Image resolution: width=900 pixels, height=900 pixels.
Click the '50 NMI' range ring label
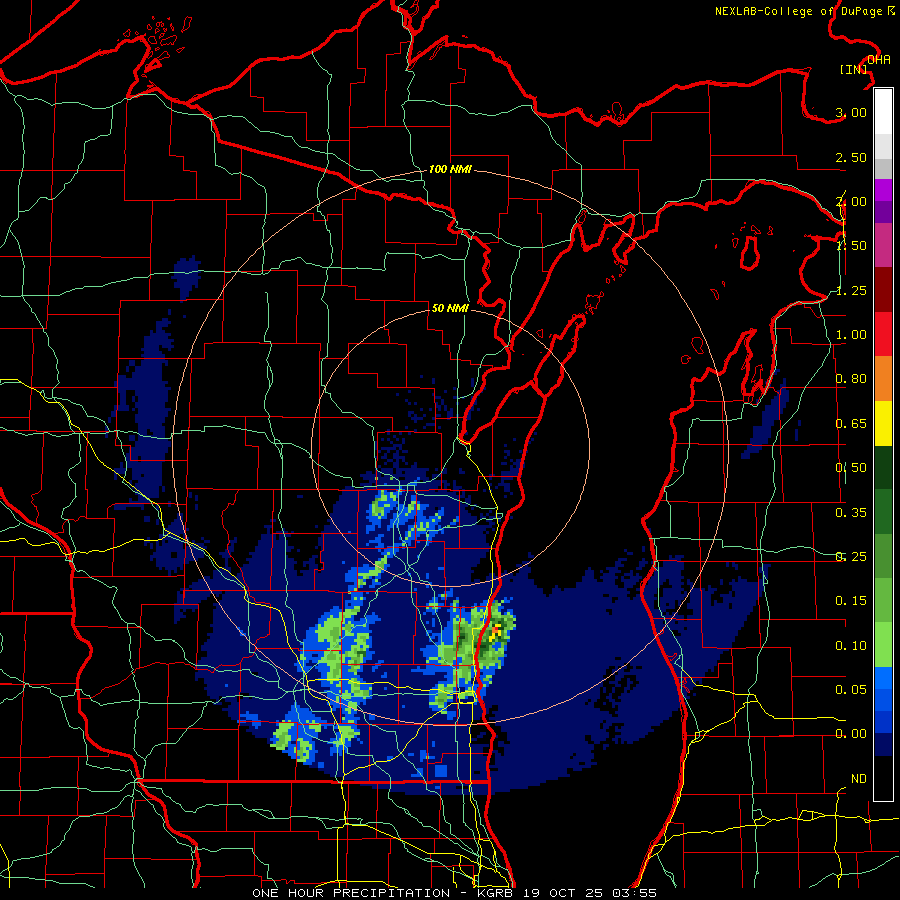point(450,308)
